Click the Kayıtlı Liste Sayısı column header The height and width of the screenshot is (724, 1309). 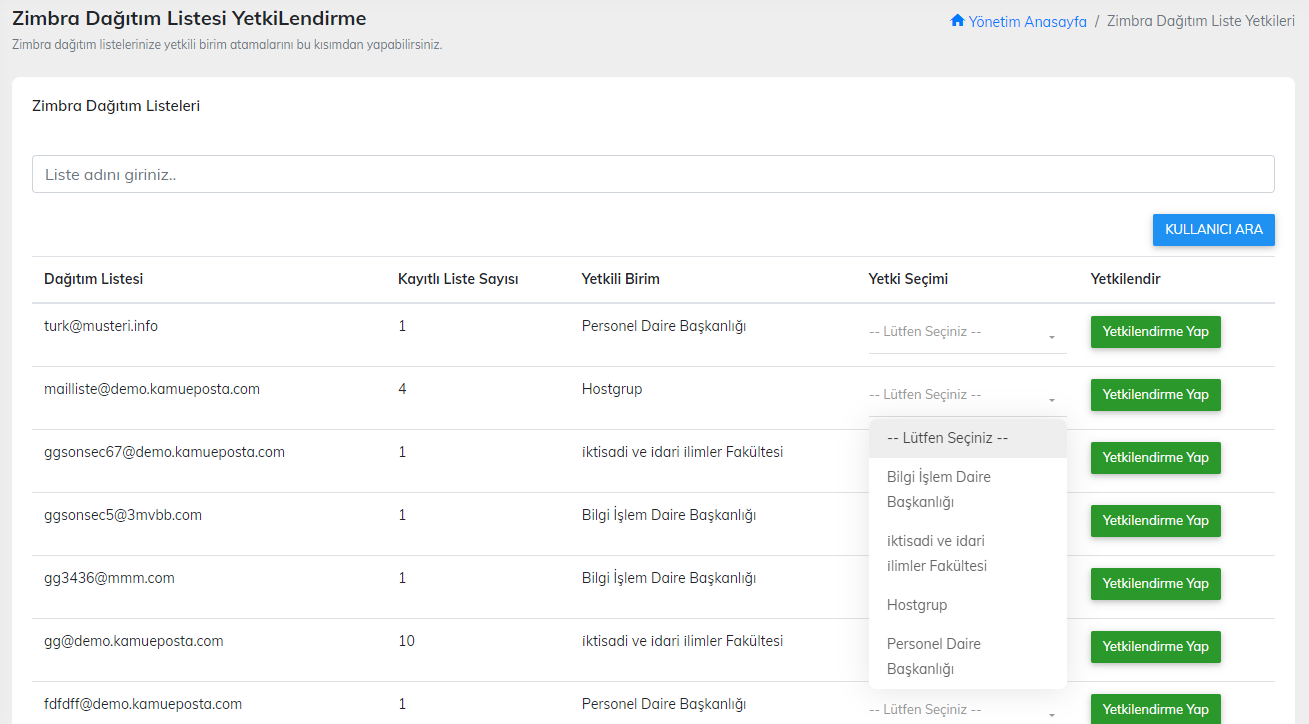coord(458,279)
